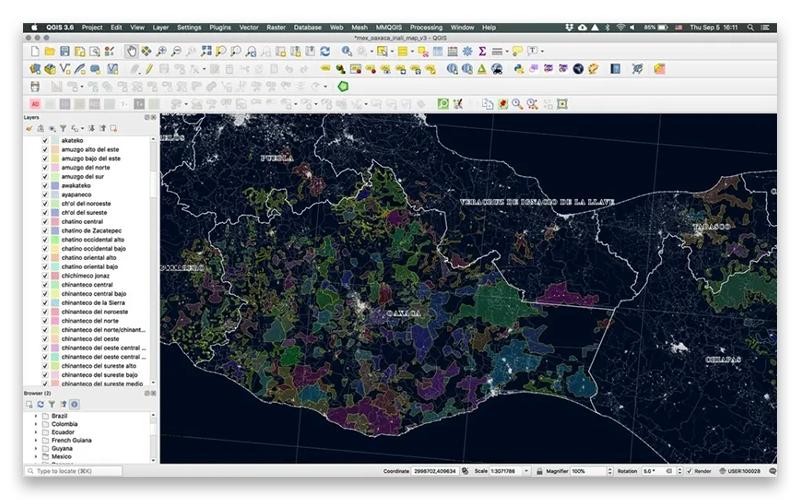Expand the Ecuador folder in Browser
This screenshot has width=800, height=500.
36,432
